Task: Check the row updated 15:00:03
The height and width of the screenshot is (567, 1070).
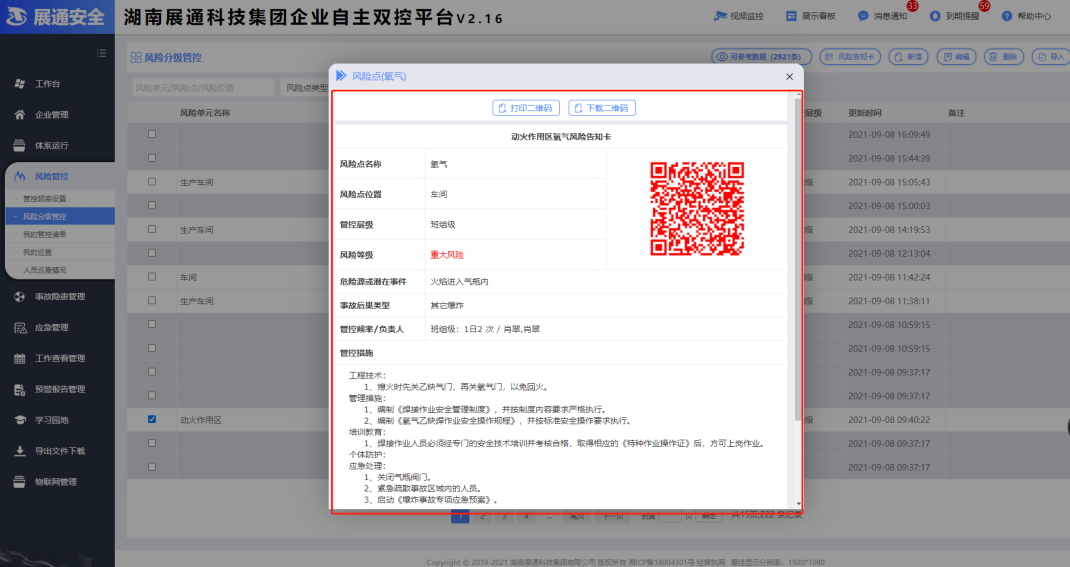Action: 151,205
